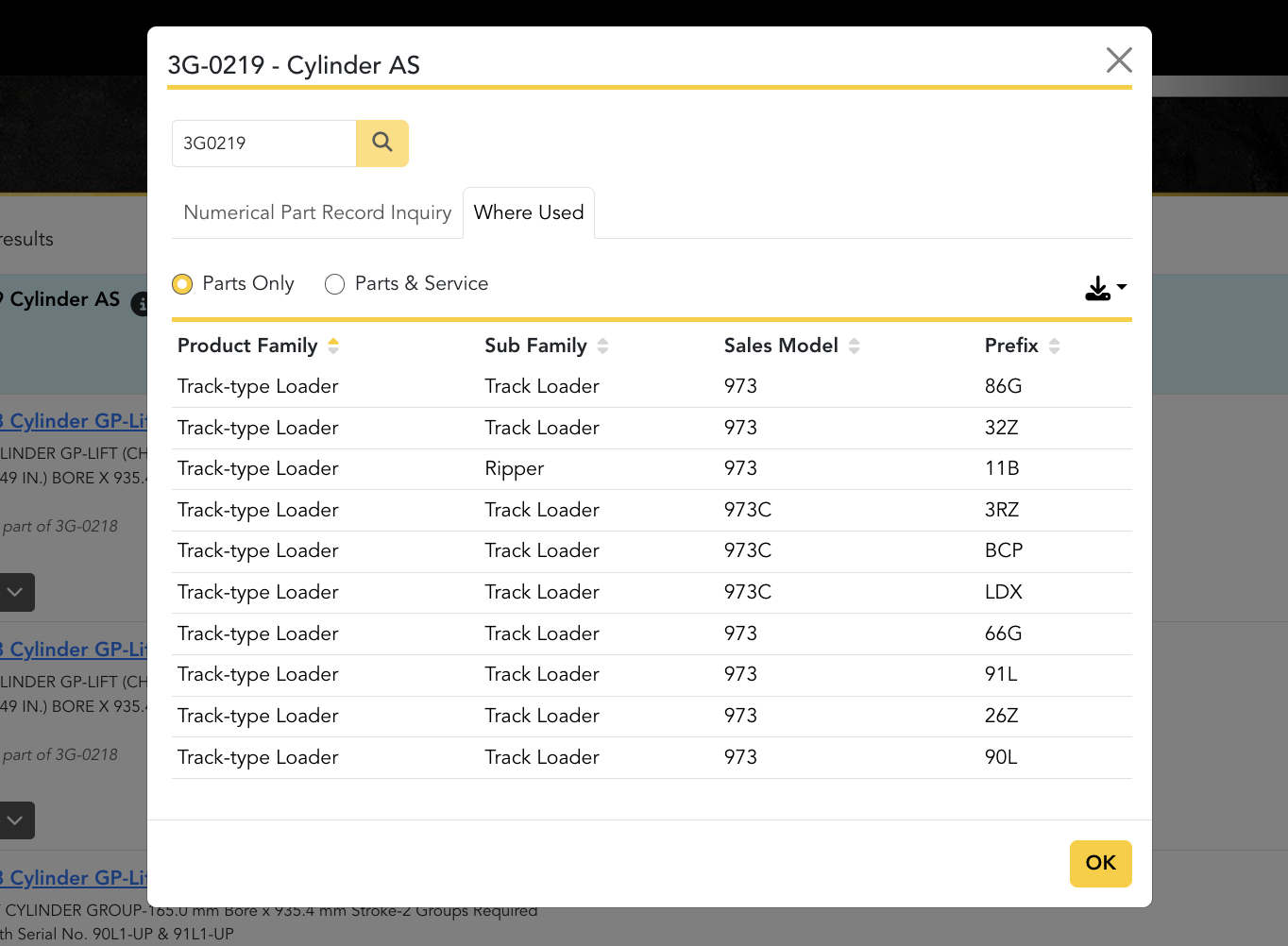Select the row with prefix 86G
The image size is (1288, 946).
(651, 387)
